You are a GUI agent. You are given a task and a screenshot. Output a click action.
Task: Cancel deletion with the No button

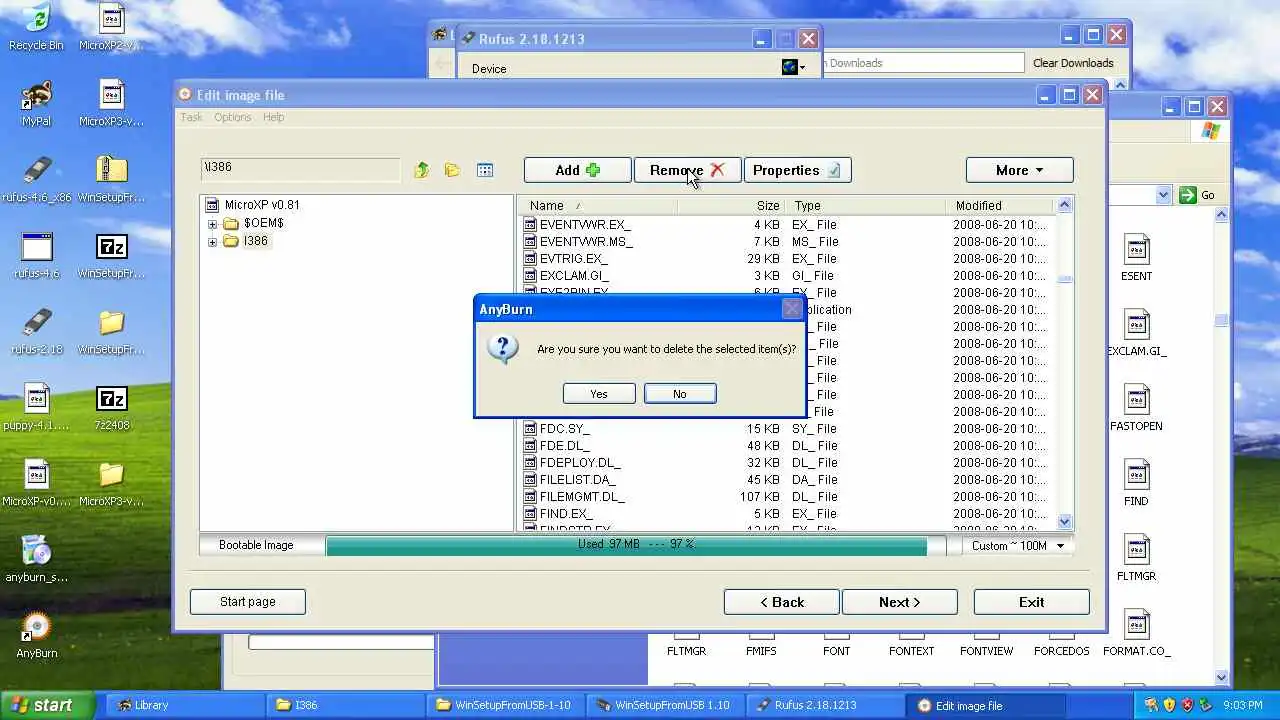pyautogui.click(x=680, y=394)
